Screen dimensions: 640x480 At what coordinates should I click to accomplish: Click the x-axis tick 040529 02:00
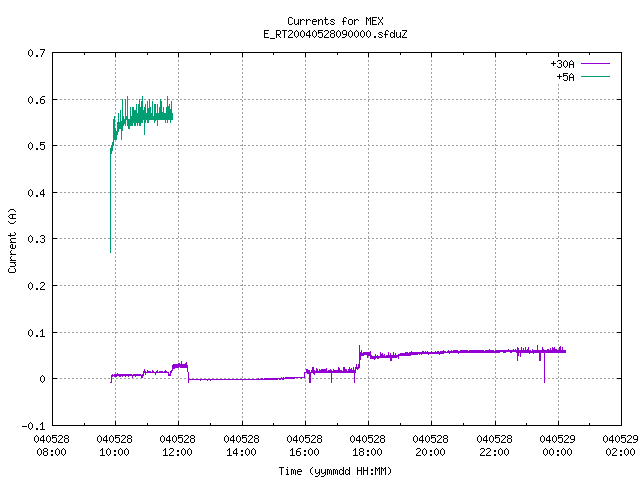(620, 446)
